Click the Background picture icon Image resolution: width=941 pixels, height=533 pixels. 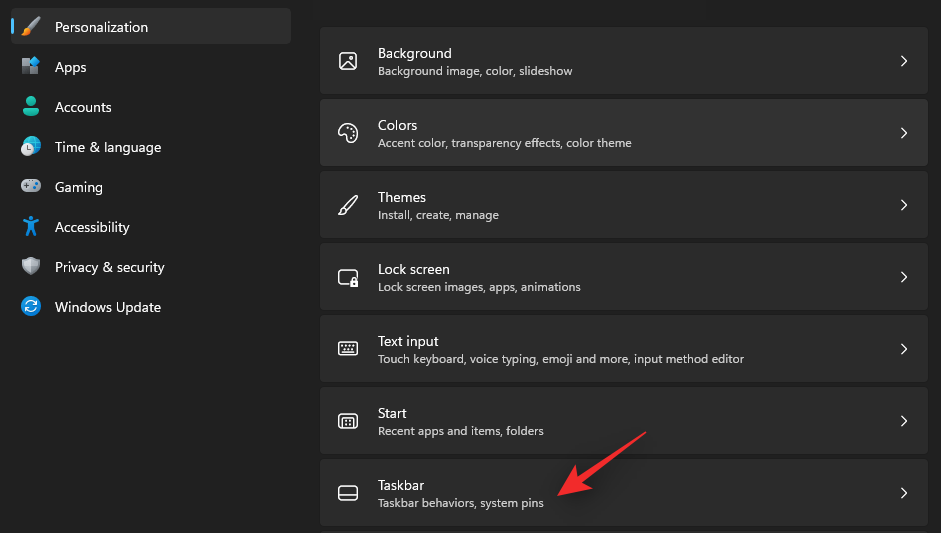click(348, 61)
